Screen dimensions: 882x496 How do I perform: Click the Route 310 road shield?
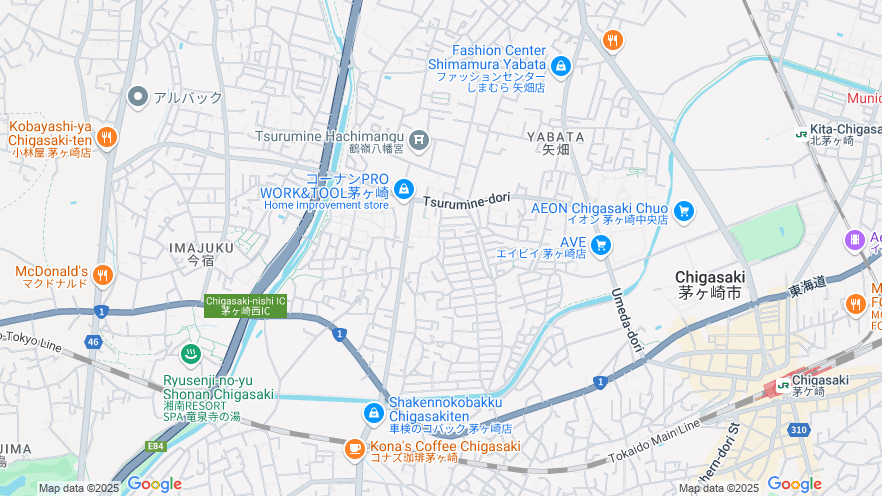click(x=798, y=430)
